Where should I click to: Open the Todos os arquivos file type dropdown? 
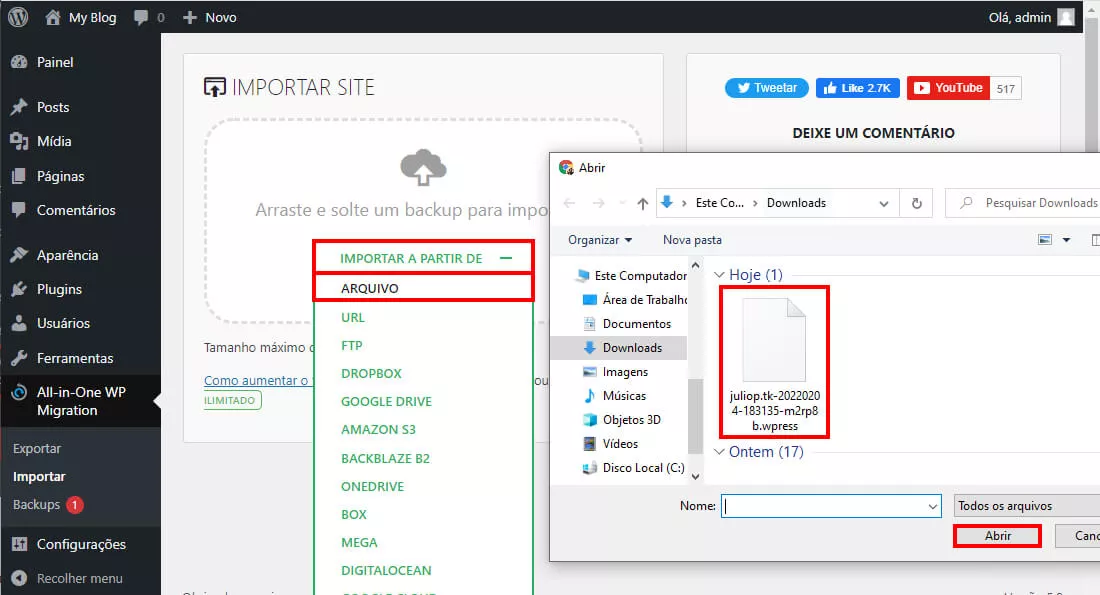pyautogui.click(x=1027, y=506)
